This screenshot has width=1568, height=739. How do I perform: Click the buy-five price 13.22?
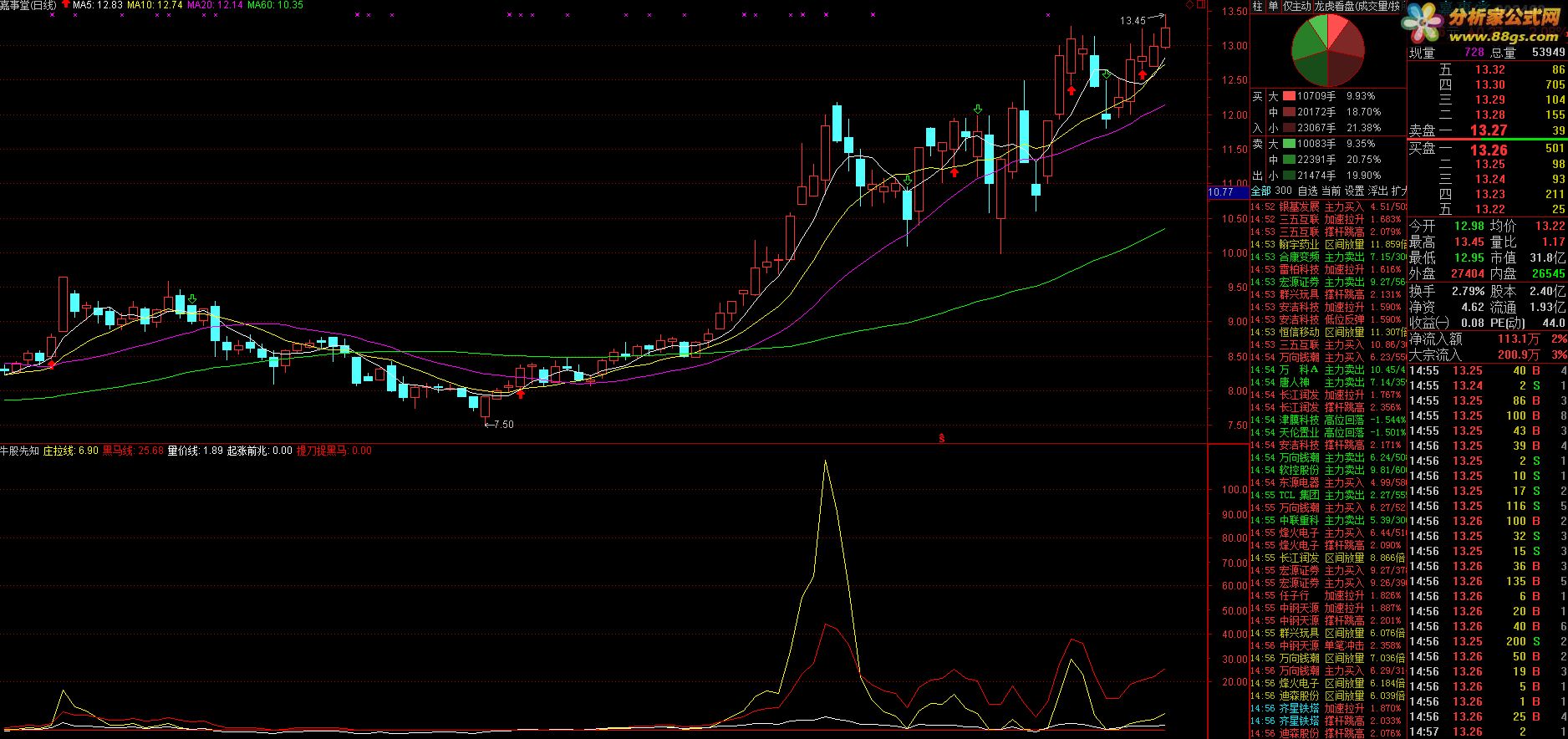pos(1489,209)
